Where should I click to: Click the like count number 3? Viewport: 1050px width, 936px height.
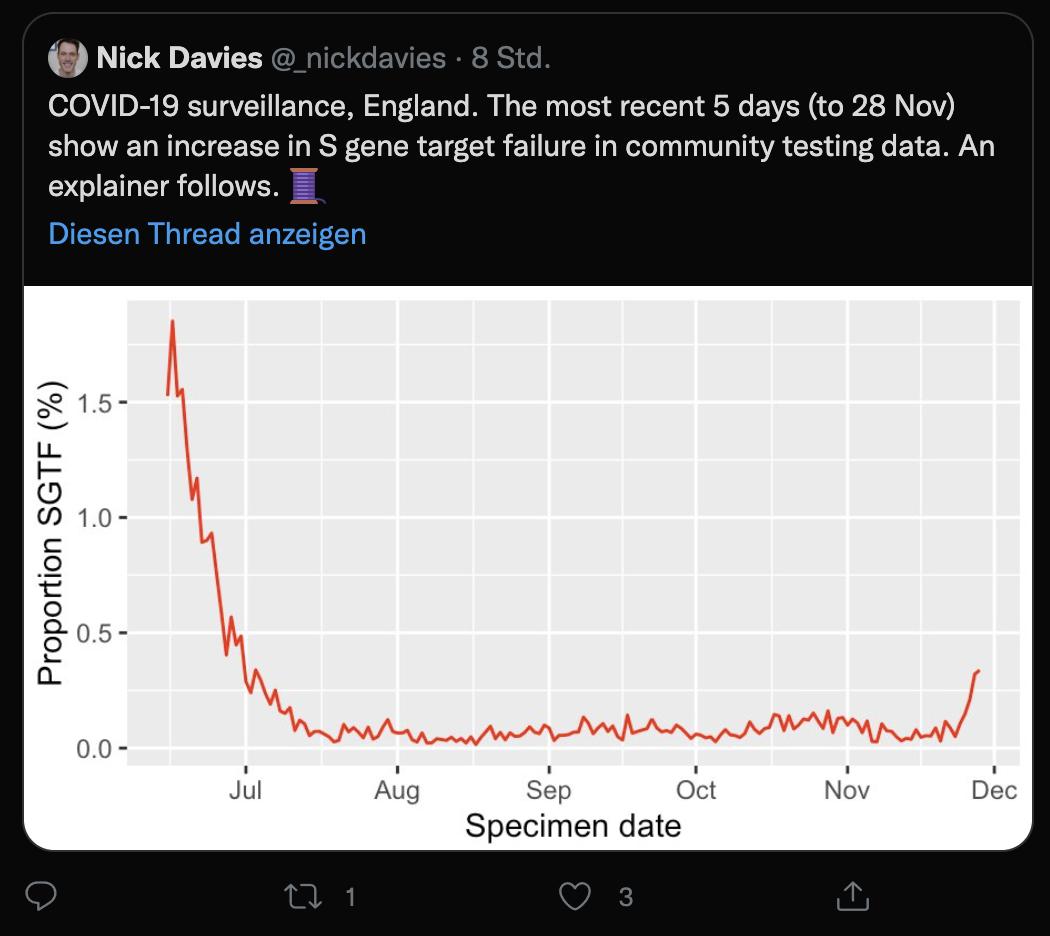[625, 897]
